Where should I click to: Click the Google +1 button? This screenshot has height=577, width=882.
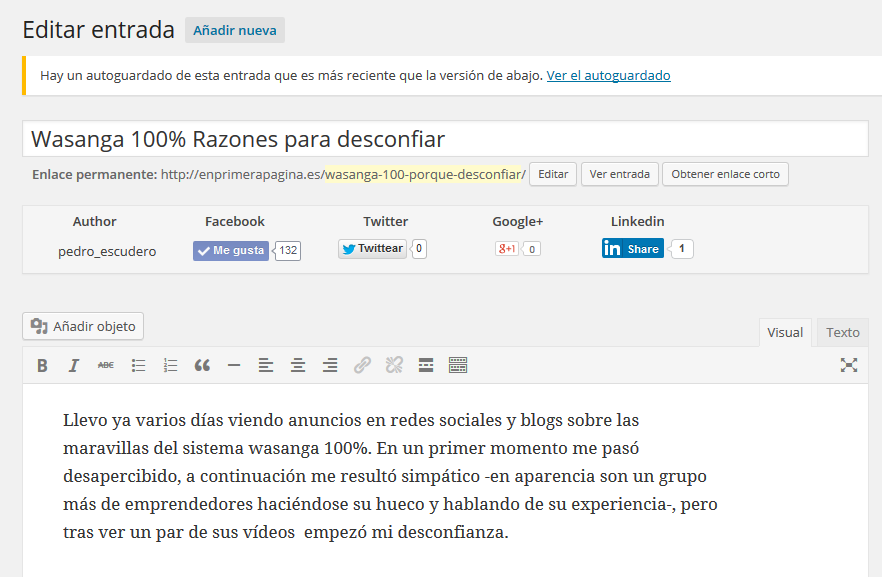click(507, 249)
